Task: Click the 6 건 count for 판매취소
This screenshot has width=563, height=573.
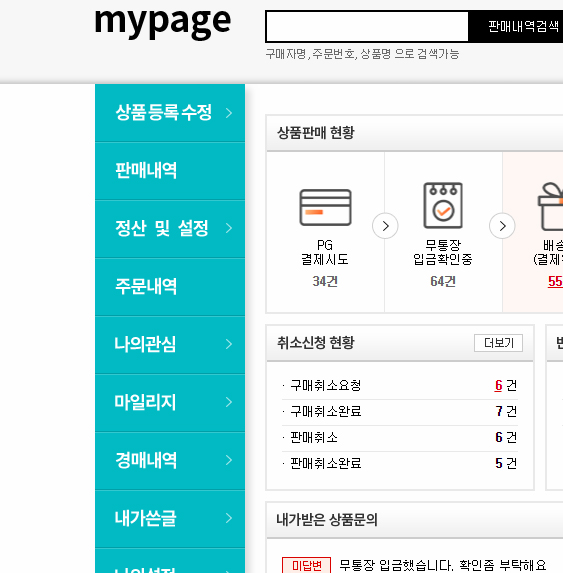Action: click(x=506, y=437)
